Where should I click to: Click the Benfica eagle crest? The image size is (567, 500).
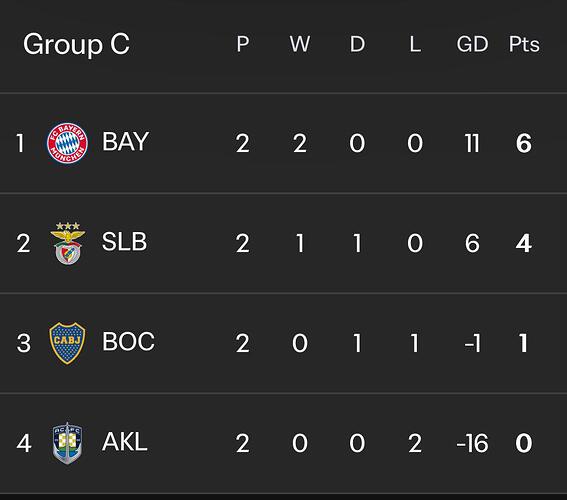tap(68, 243)
